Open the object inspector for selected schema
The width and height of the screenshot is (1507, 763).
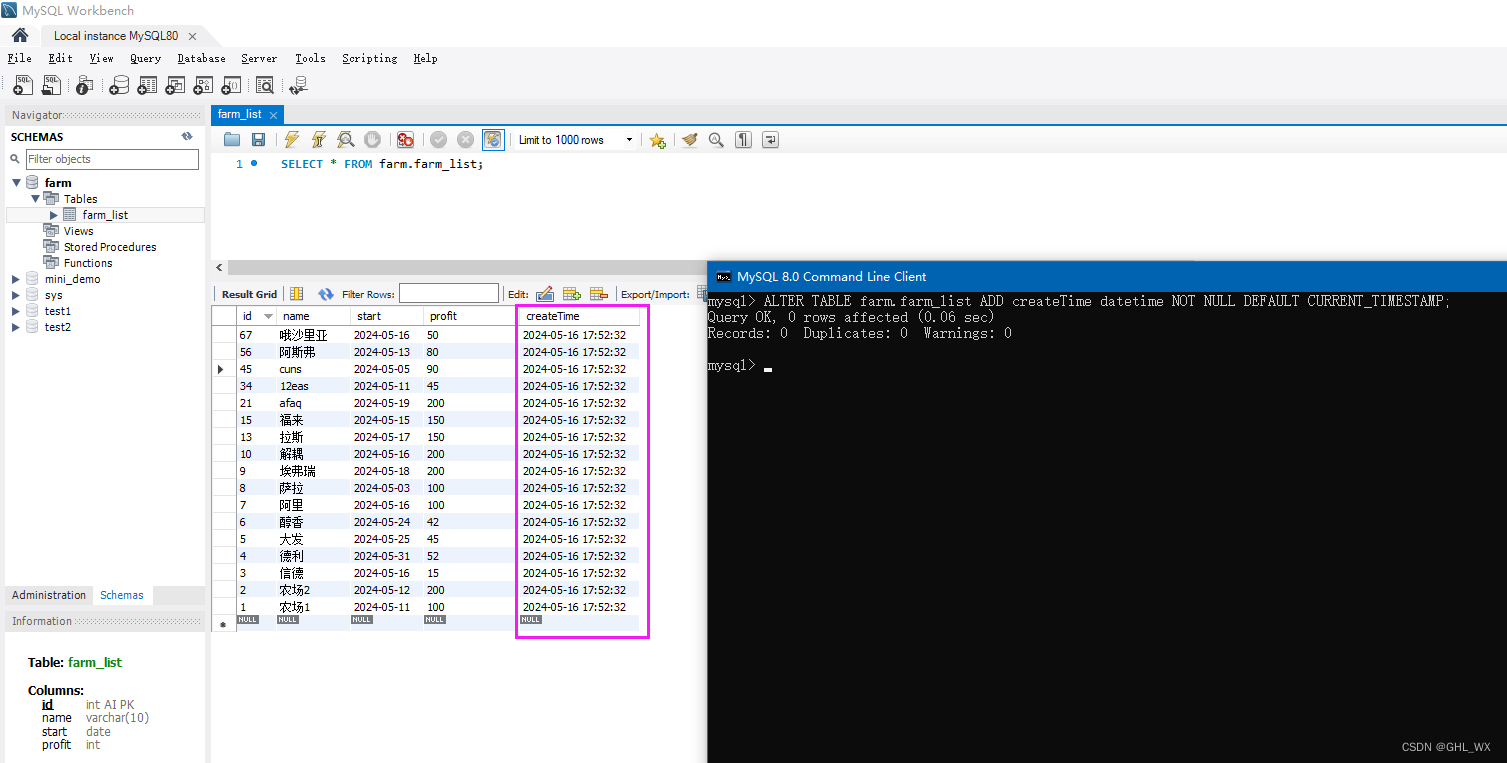(x=85, y=86)
